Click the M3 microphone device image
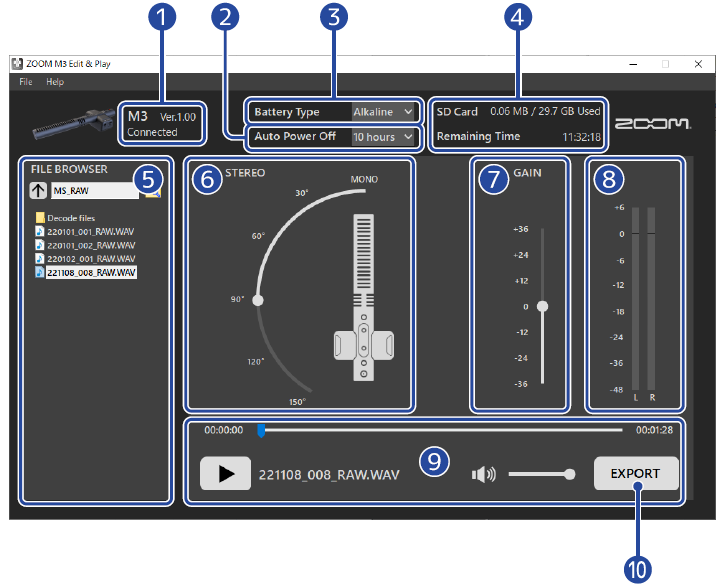 click(74, 124)
